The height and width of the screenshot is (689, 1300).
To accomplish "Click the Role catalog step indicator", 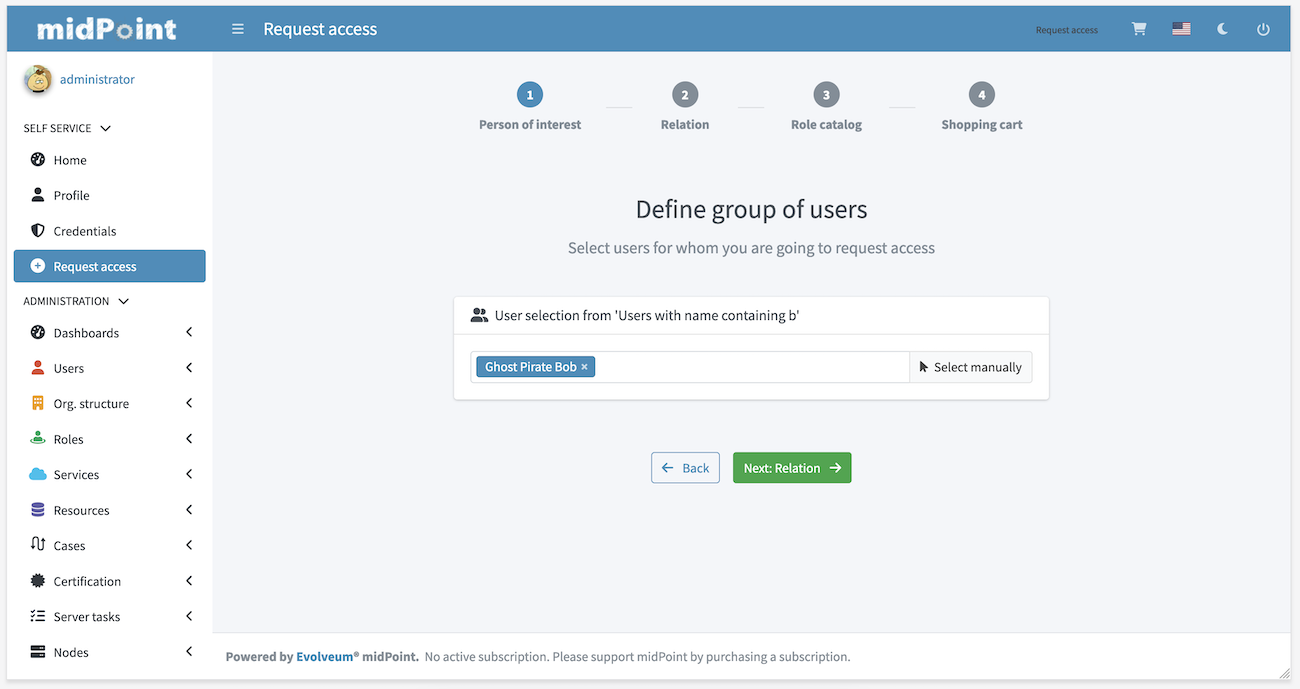I will pyautogui.click(x=826, y=94).
